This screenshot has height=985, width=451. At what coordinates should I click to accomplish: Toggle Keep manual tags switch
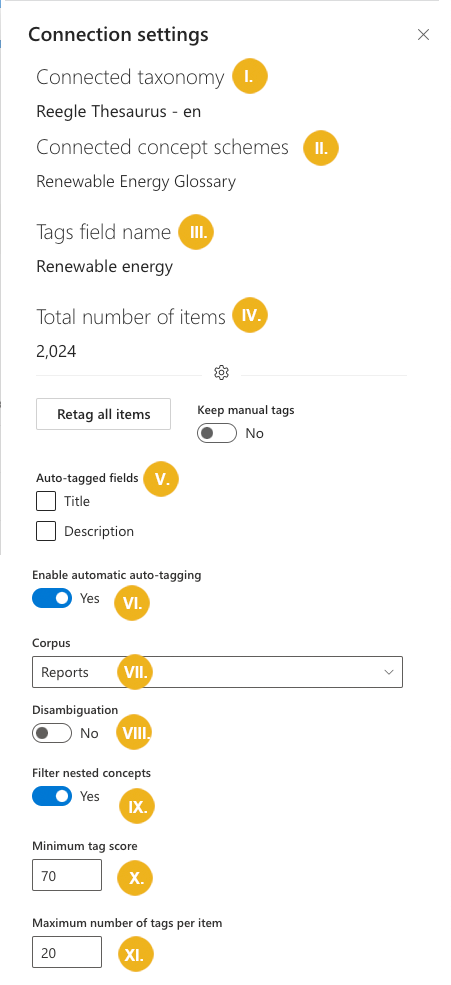[217, 433]
